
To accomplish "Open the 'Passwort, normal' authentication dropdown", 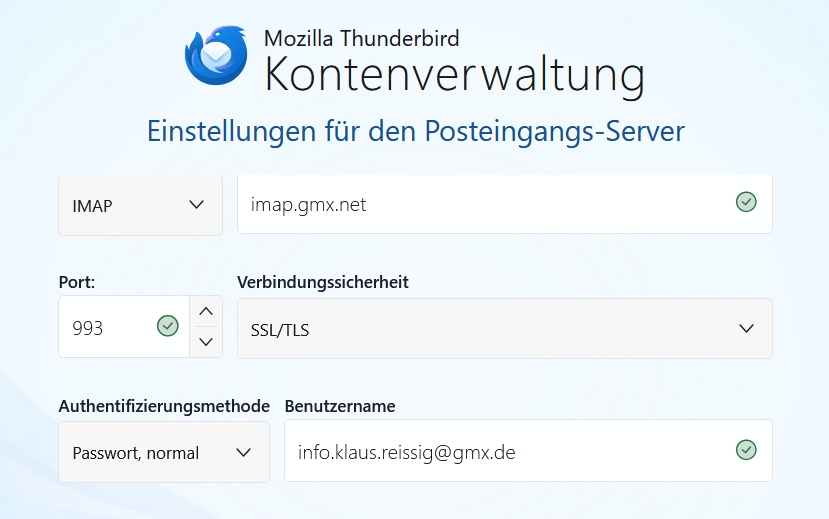I will pyautogui.click(x=164, y=452).
